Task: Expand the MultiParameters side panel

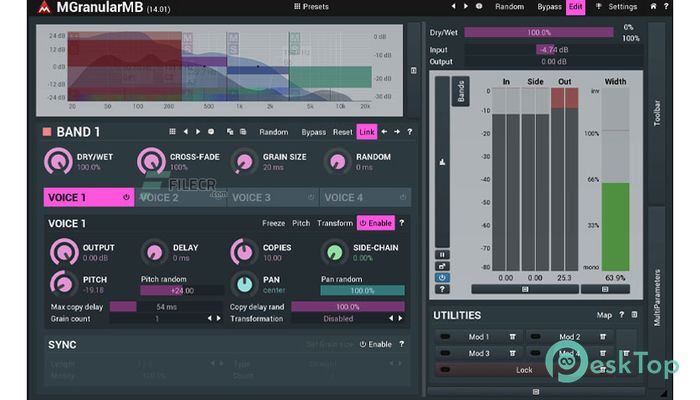Action: click(x=657, y=297)
